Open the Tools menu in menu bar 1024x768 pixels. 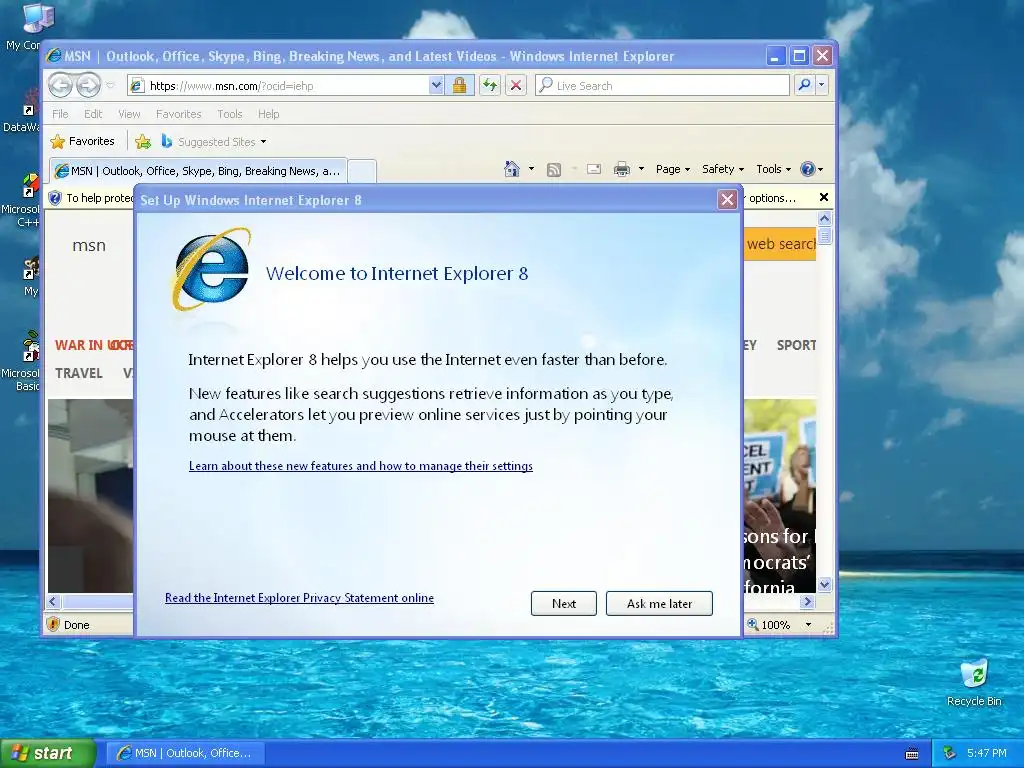click(x=230, y=114)
